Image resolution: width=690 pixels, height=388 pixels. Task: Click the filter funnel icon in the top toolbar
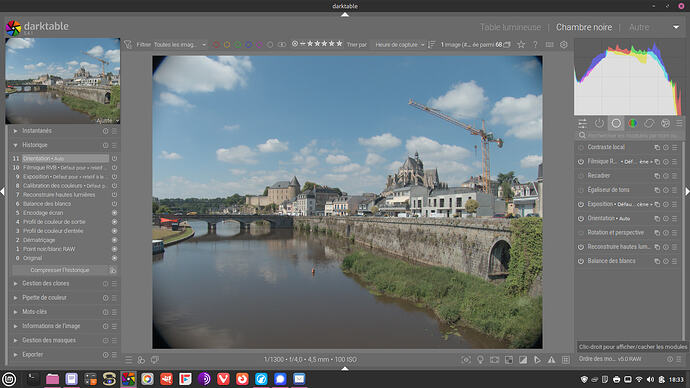point(128,44)
